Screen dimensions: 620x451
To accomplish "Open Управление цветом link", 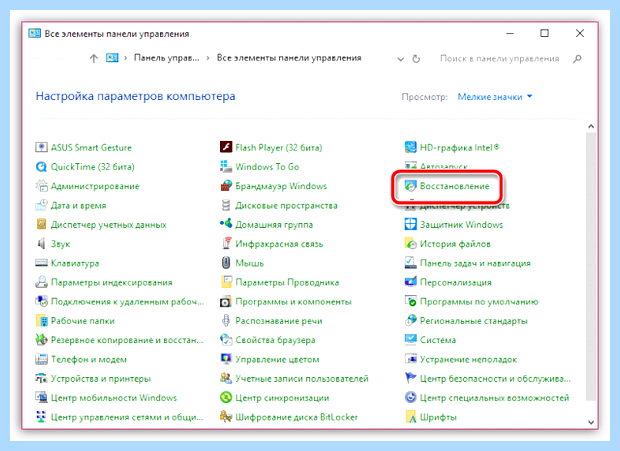I will pos(277,360).
